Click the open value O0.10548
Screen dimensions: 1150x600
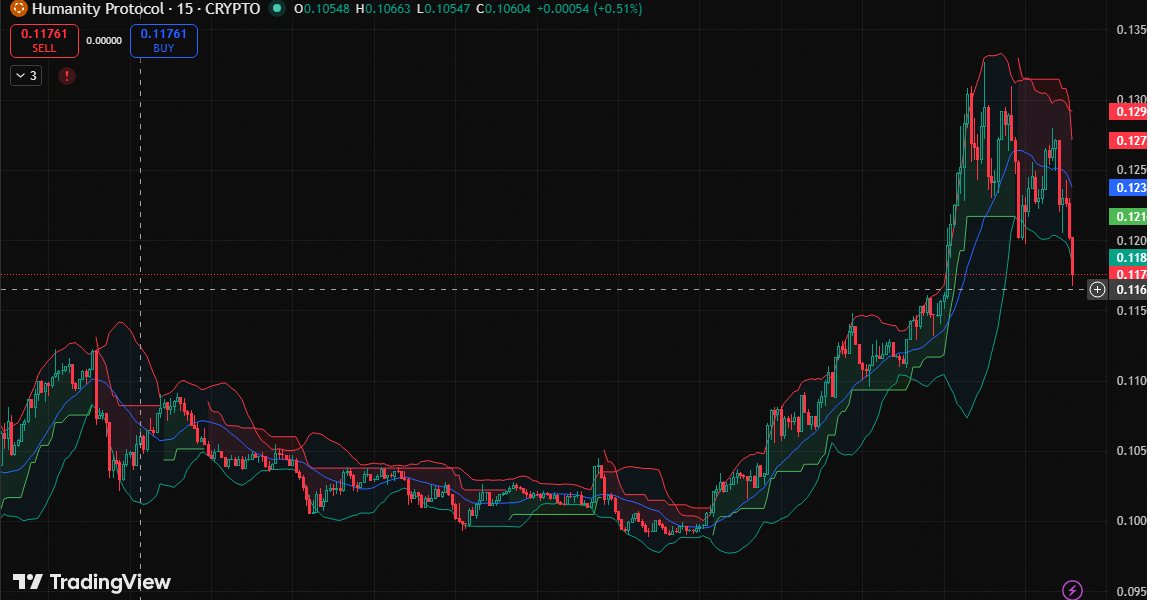click(321, 9)
